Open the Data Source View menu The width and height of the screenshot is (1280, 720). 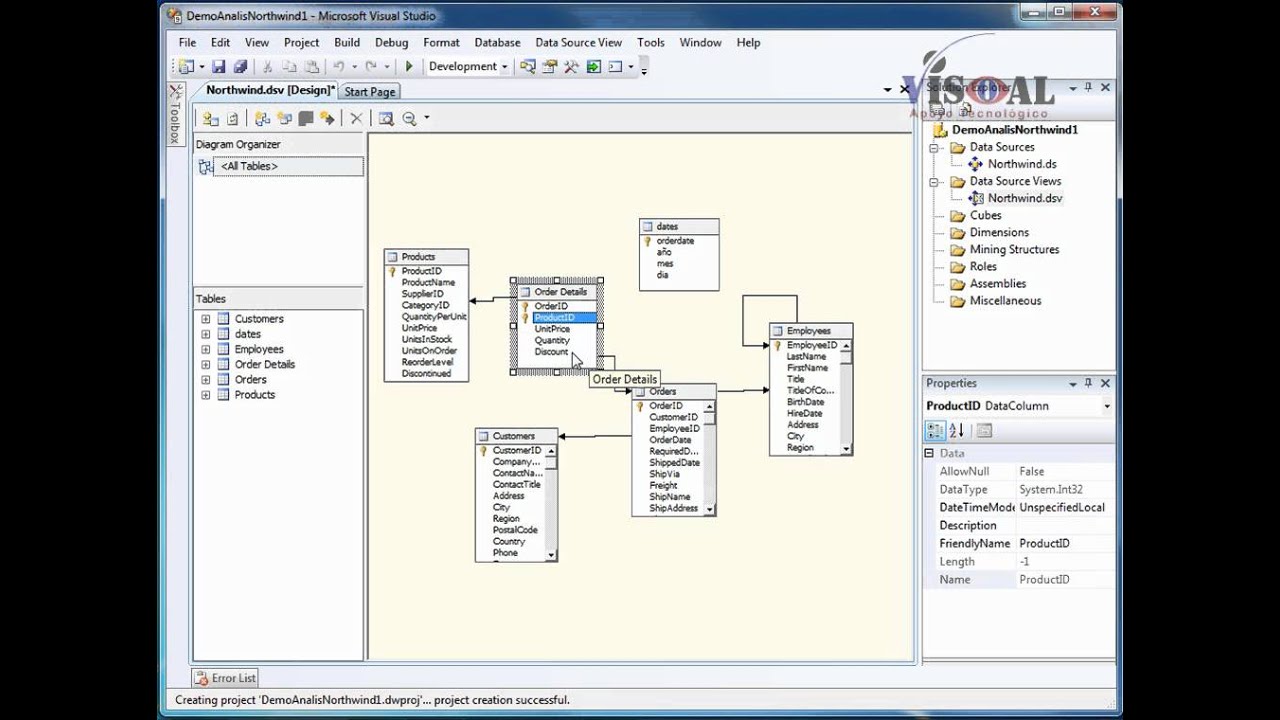tap(578, 42)
